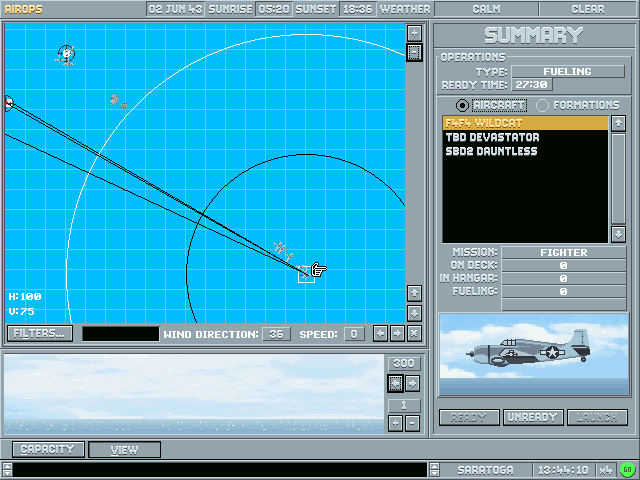
Task: Rotate horizon view right below 300
Action: (413, 383)
